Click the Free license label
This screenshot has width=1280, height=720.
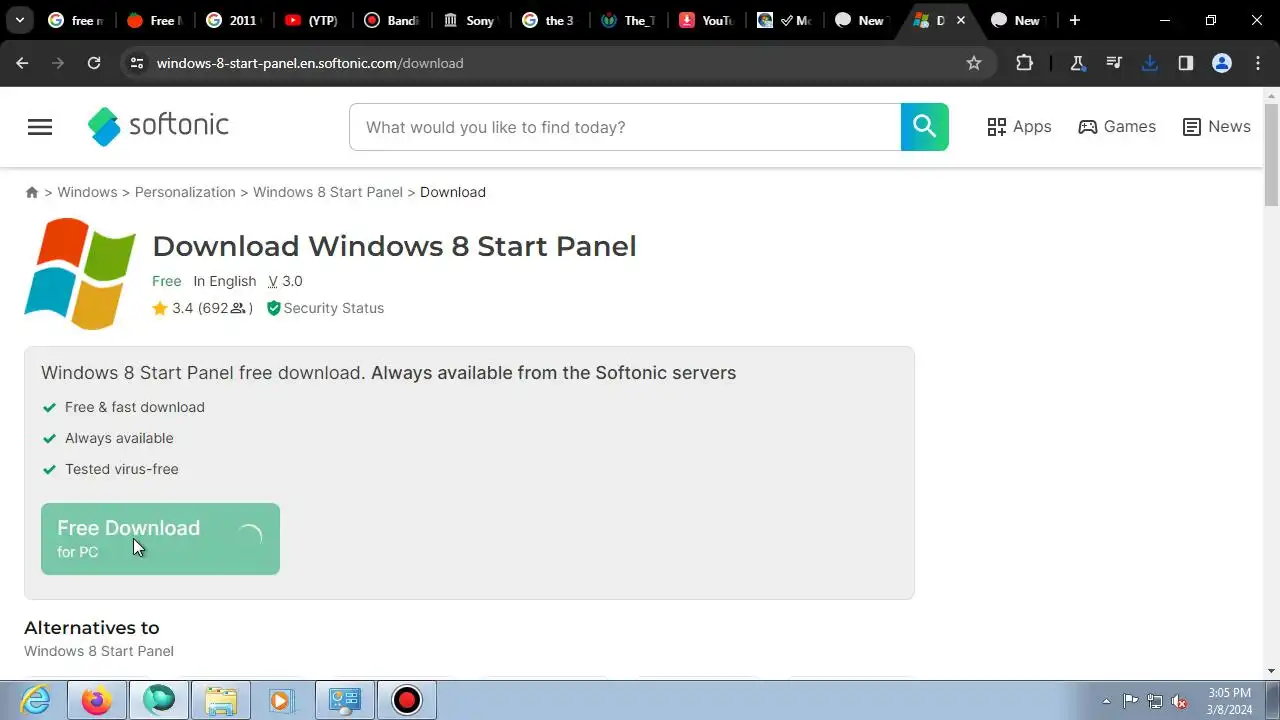[x=167, y=281]
